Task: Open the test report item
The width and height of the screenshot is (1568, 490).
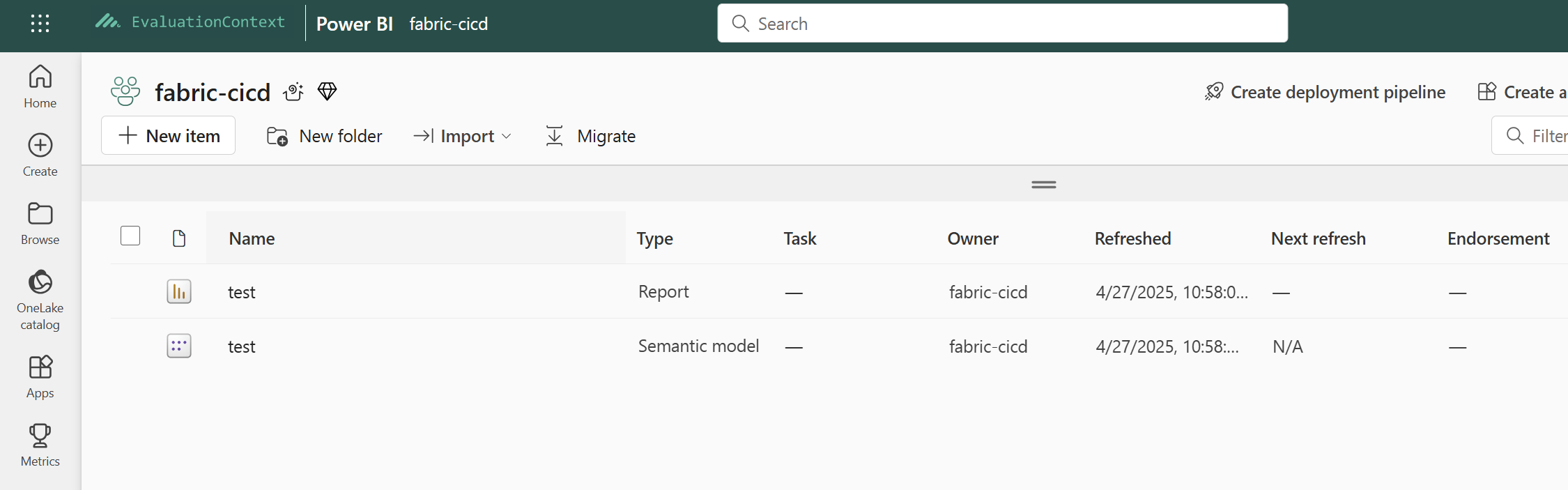Action: [241, 292]
